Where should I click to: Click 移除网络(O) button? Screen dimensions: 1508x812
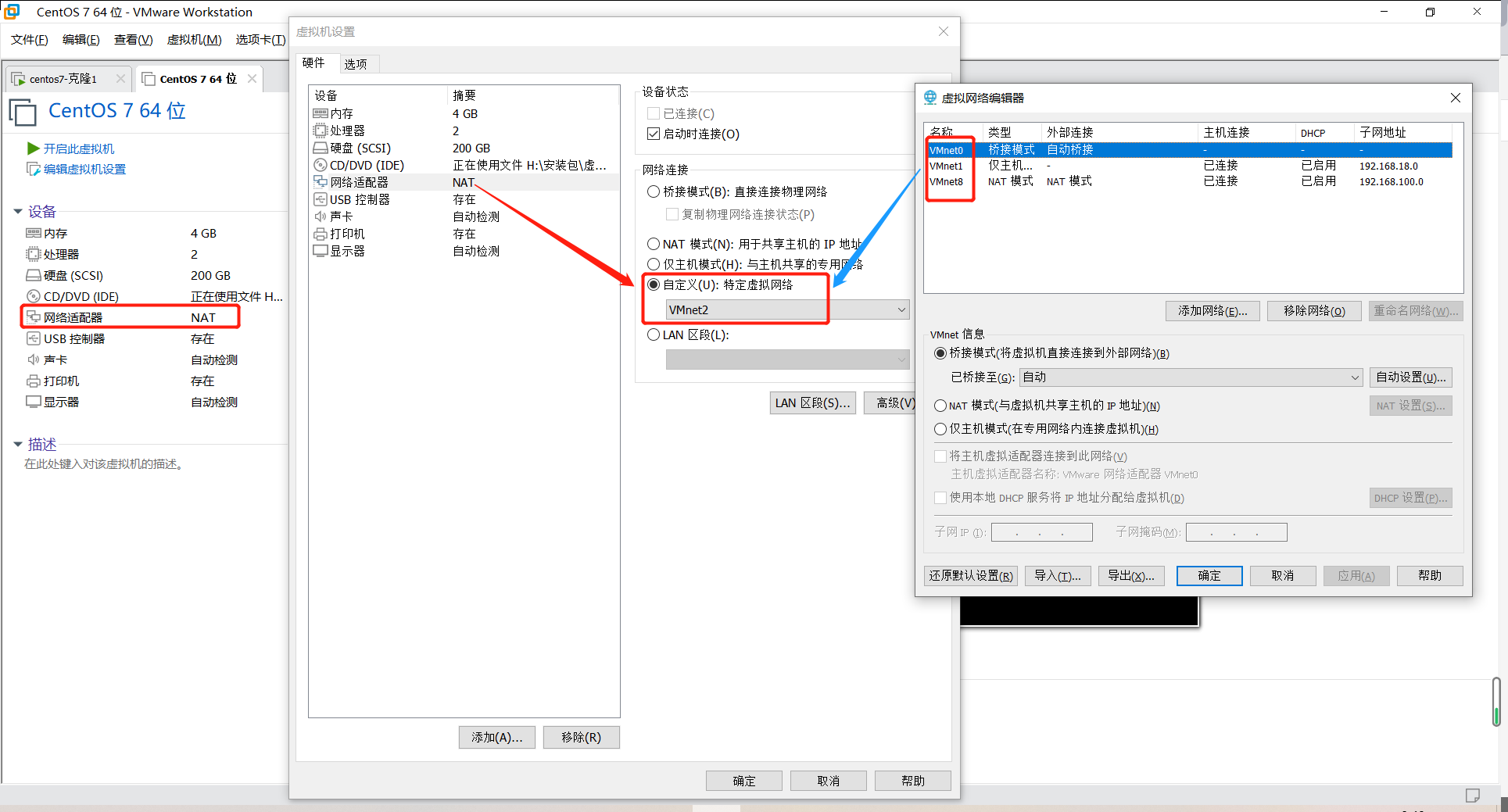pos(1314,311)
